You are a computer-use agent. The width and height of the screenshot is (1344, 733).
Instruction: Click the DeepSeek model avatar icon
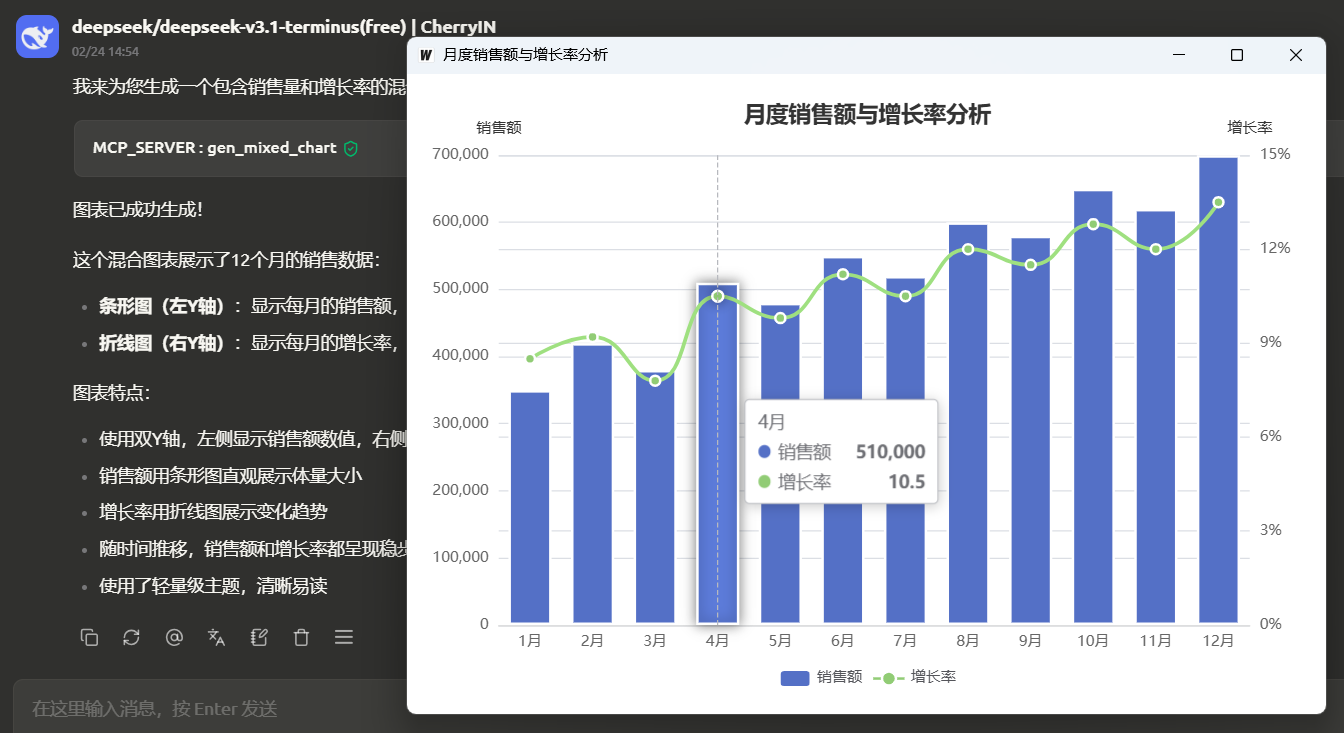point(38,37)
